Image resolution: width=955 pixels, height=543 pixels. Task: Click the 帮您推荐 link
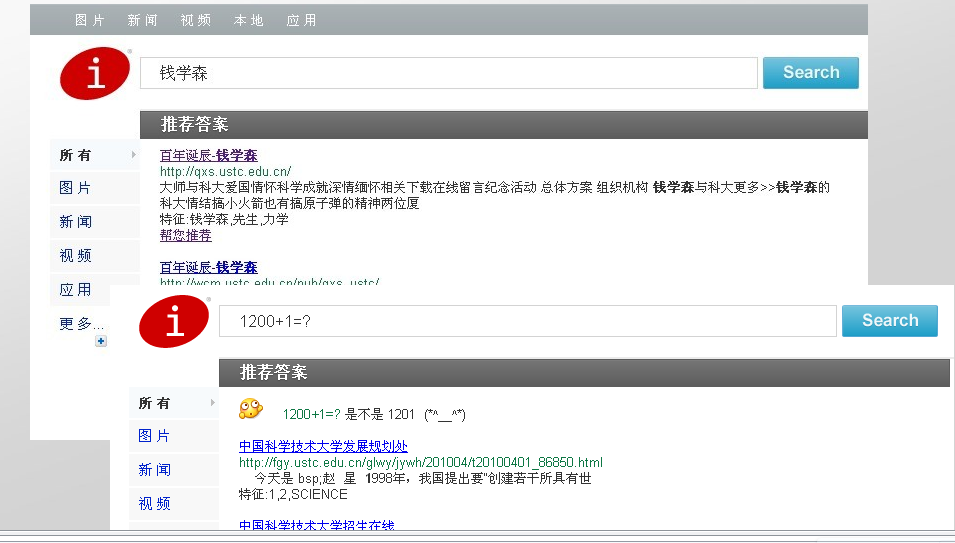point(186,235)
